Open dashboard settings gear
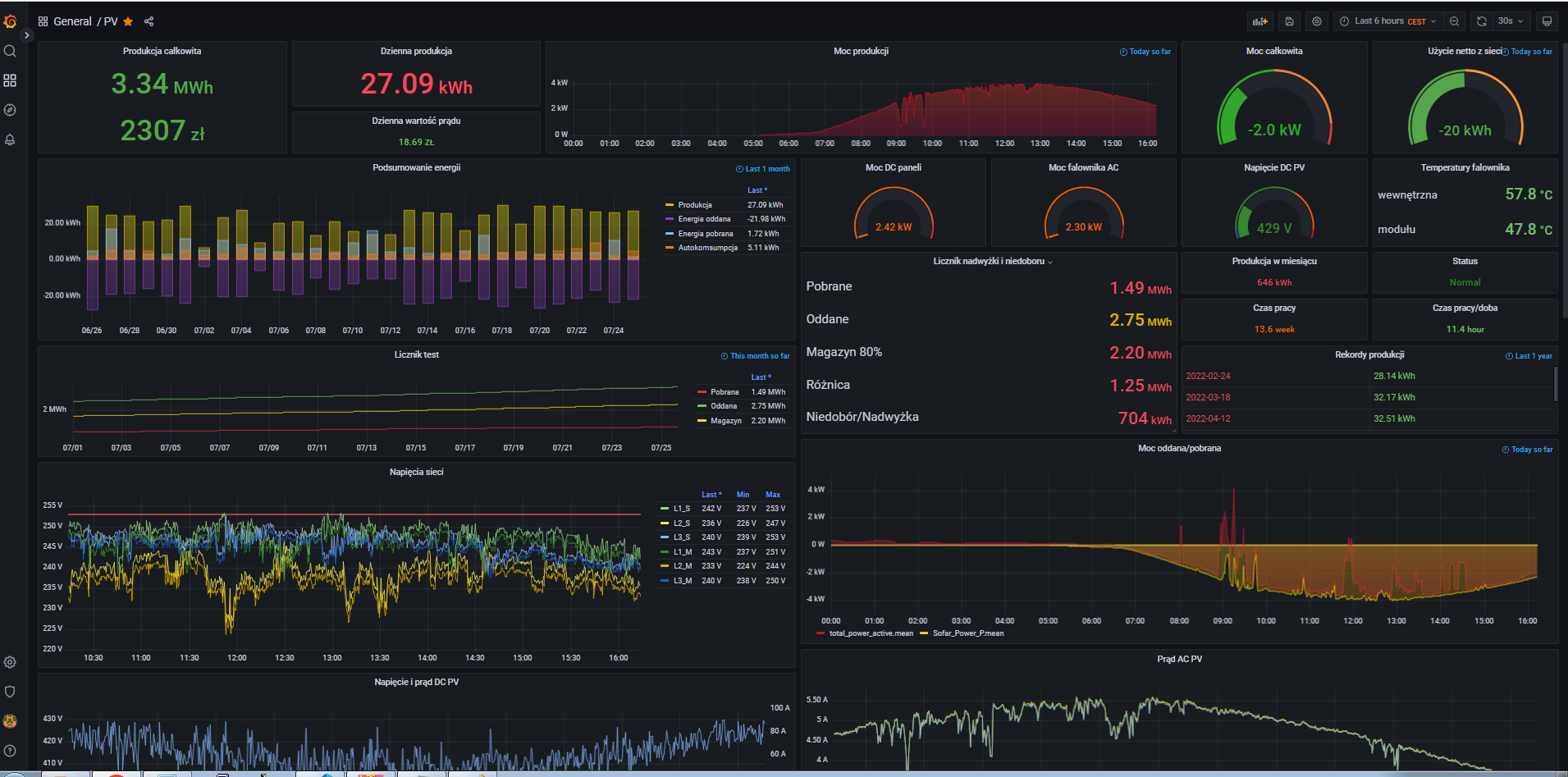This screenshot has width=1568, height=777. (x=1316, y=21)
